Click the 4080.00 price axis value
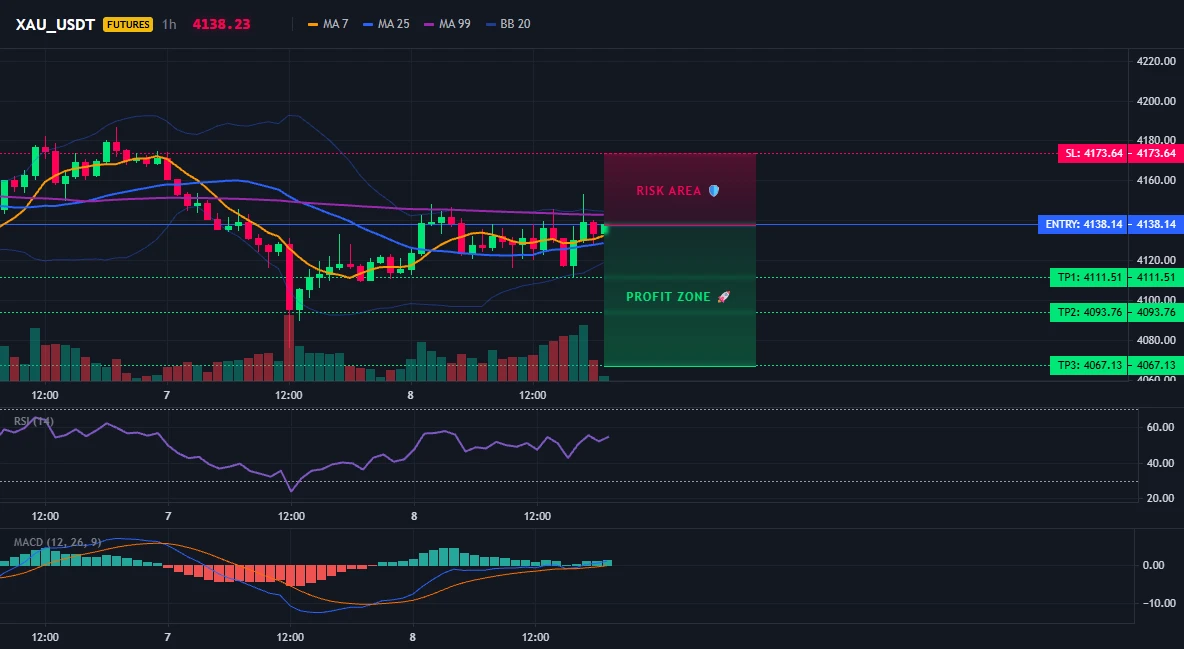 1156,340
